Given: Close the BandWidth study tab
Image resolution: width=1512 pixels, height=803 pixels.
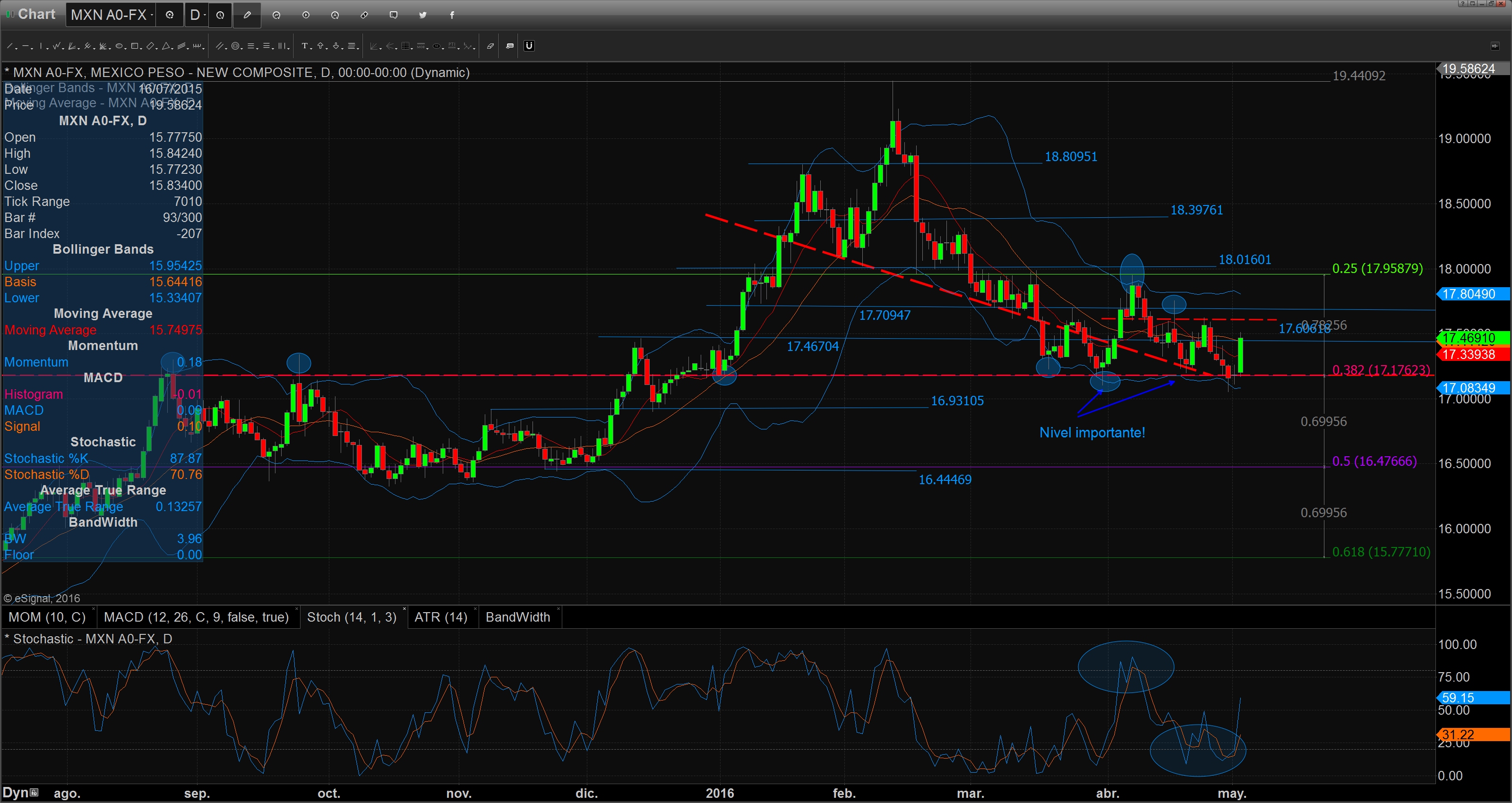Looking at the screenshot, I should [x=558, y=609].
